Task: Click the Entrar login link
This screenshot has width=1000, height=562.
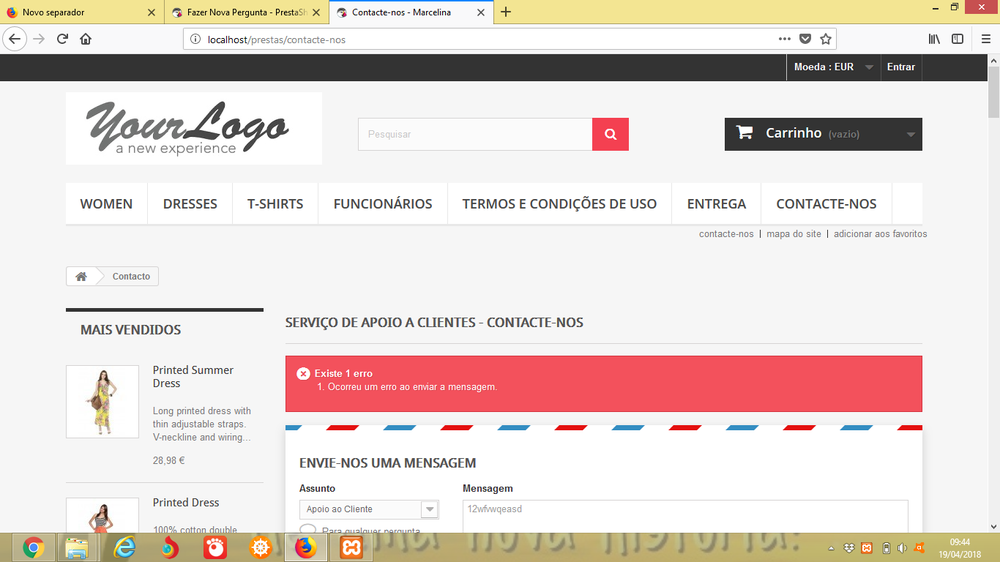Action: click(901, 67)
